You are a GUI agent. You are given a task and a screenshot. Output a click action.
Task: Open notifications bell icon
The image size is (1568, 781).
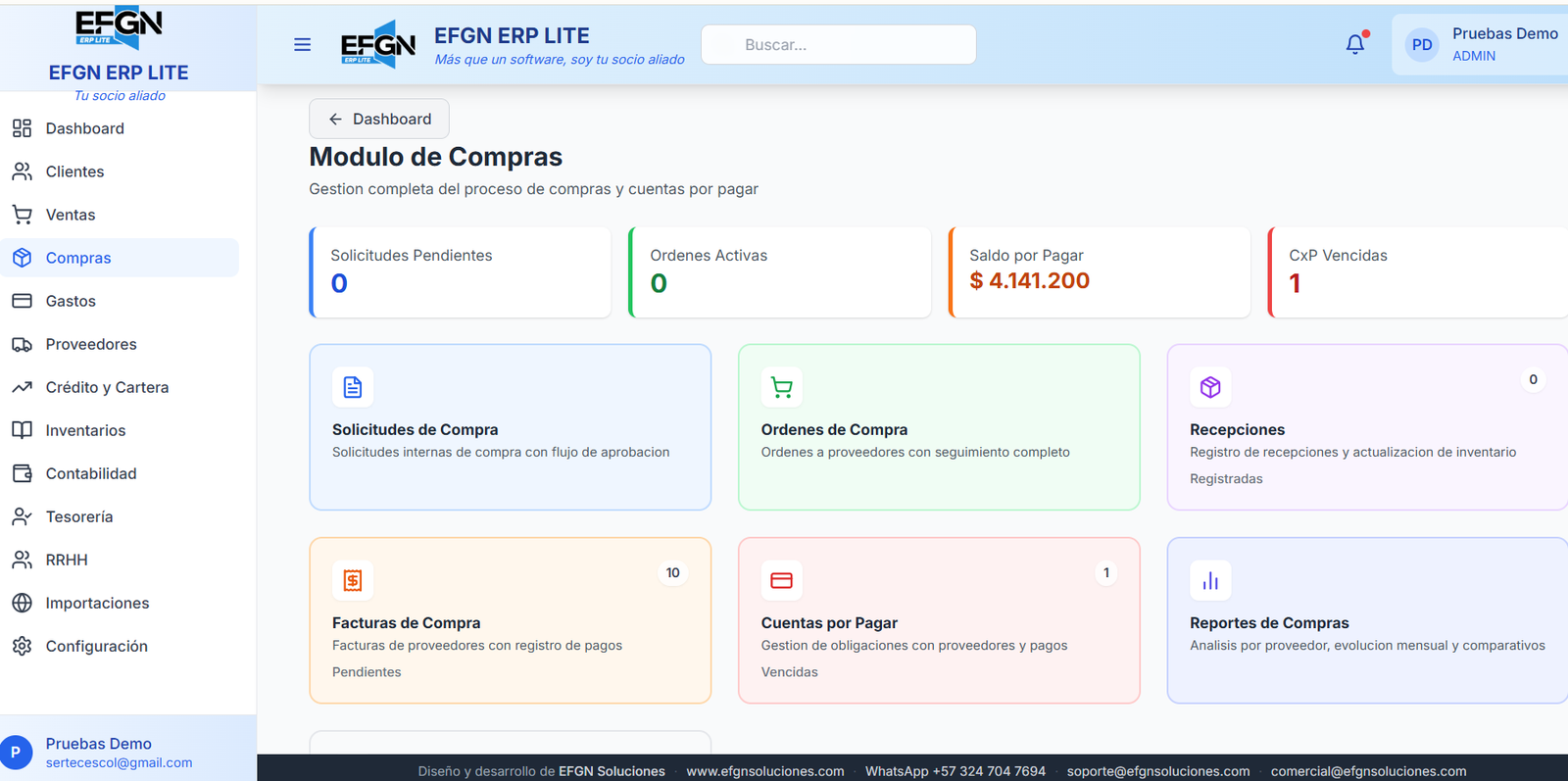pos(1355,44)
